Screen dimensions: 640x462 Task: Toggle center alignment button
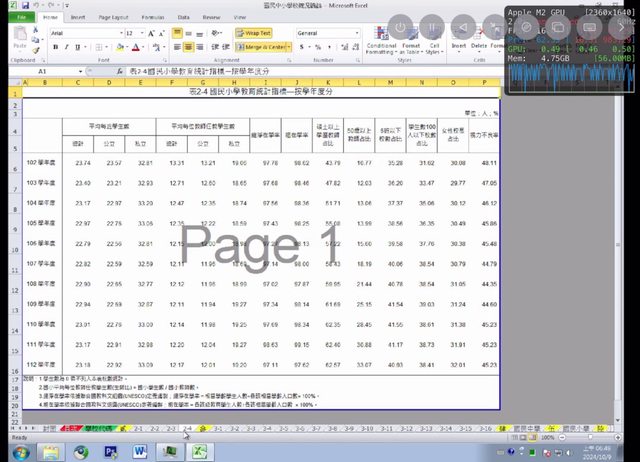pyautogui.click(x=189, y=47)
